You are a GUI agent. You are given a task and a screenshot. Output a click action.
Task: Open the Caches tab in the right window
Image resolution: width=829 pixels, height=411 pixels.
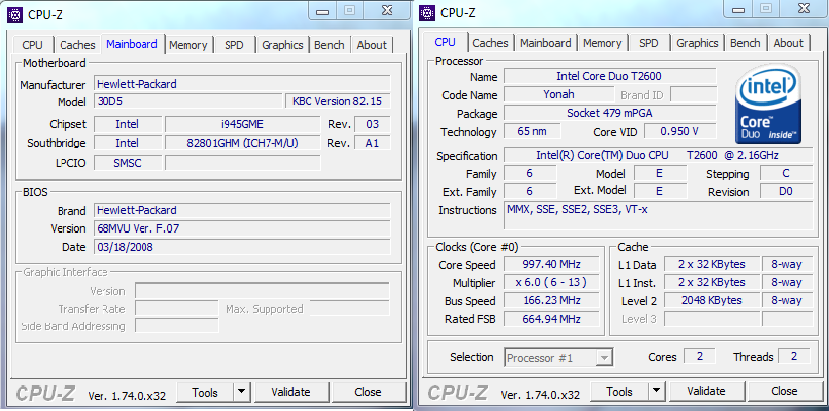point(491,43)
